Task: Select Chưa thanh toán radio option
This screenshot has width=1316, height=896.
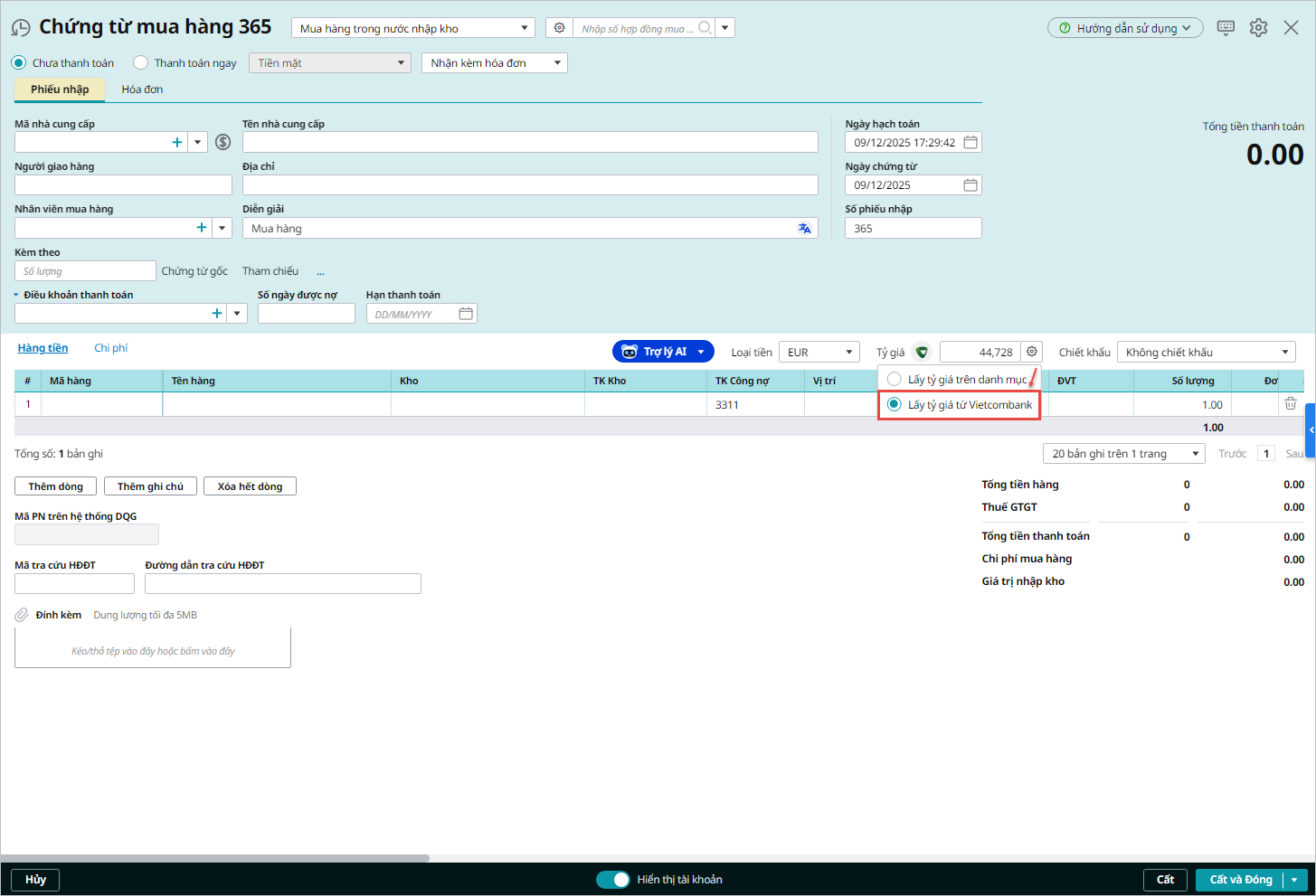Action: click(x=19, y=63)
